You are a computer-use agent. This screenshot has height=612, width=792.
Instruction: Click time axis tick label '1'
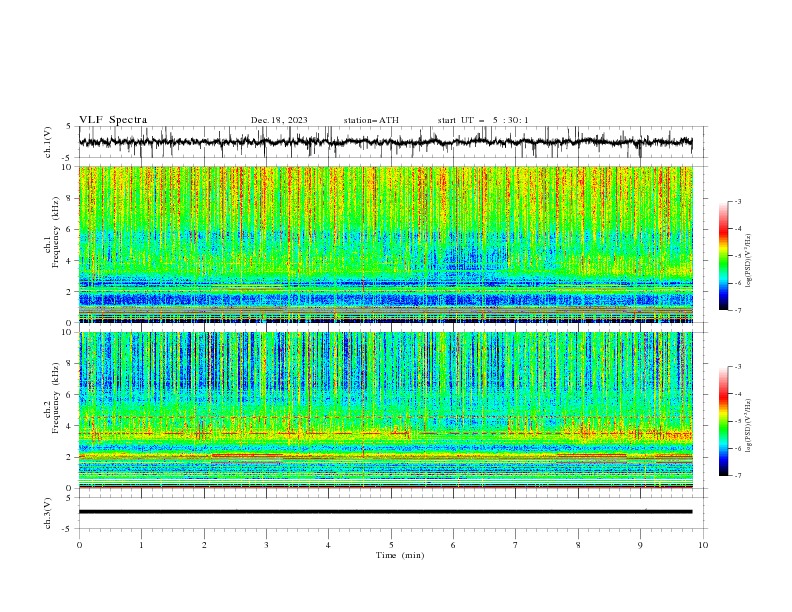[141, 545]
